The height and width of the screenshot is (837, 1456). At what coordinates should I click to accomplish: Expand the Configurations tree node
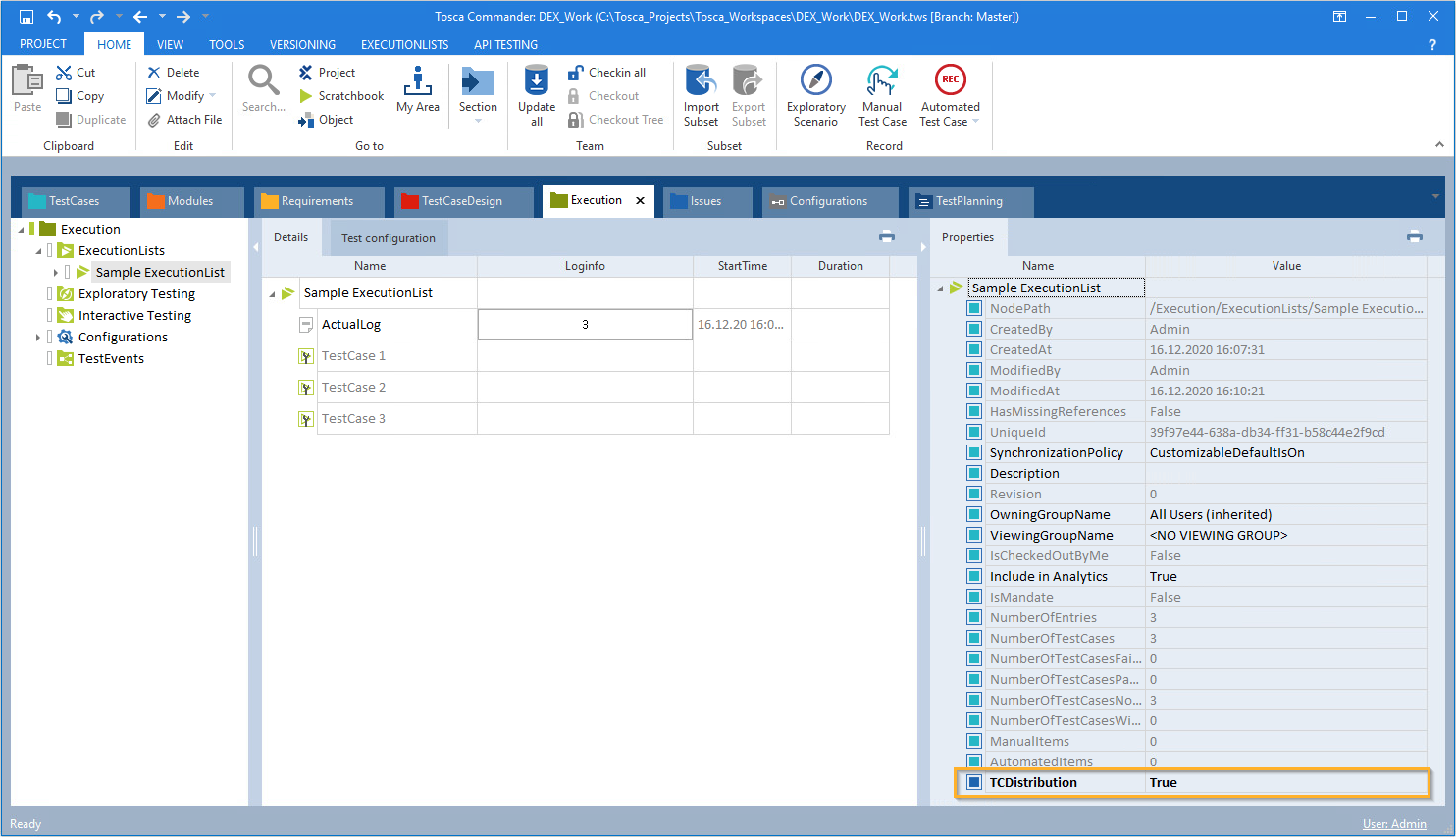coord(38,337)
